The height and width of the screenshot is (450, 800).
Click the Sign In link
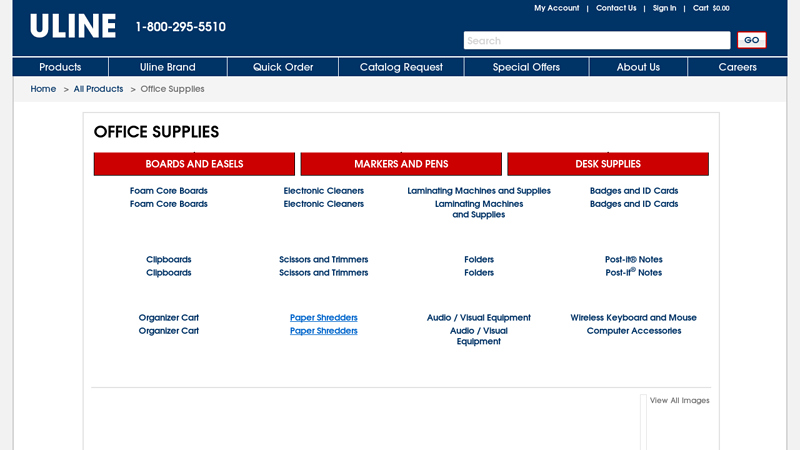(664, 8)
